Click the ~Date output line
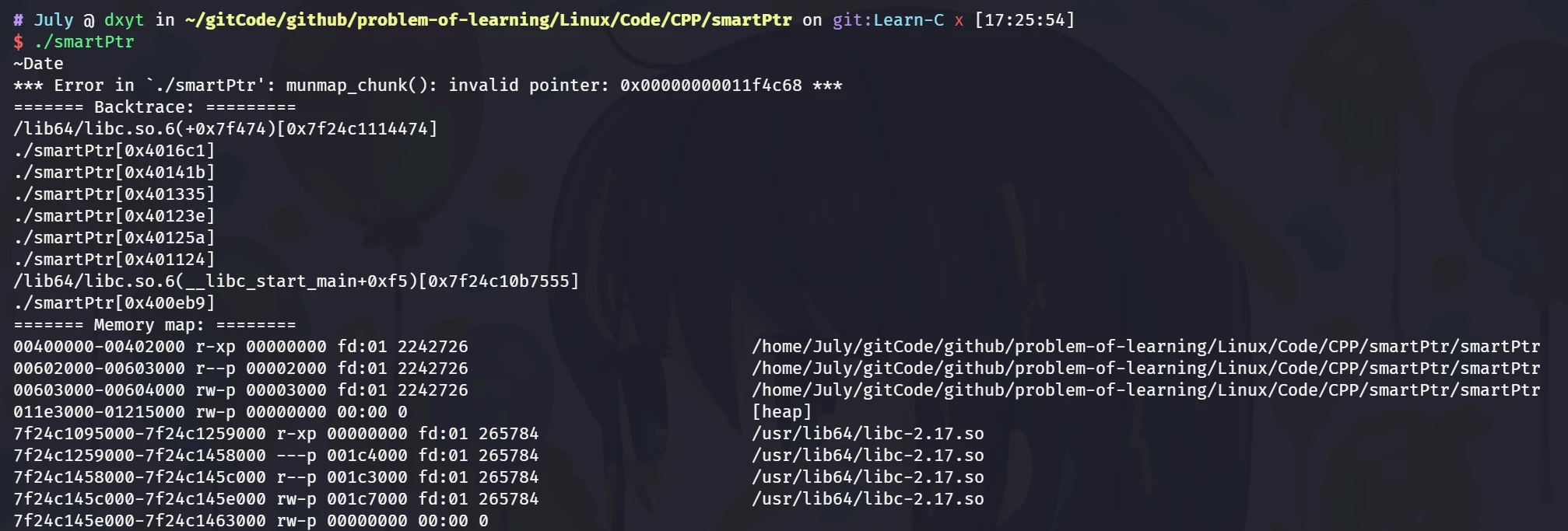 click(38, 64)
